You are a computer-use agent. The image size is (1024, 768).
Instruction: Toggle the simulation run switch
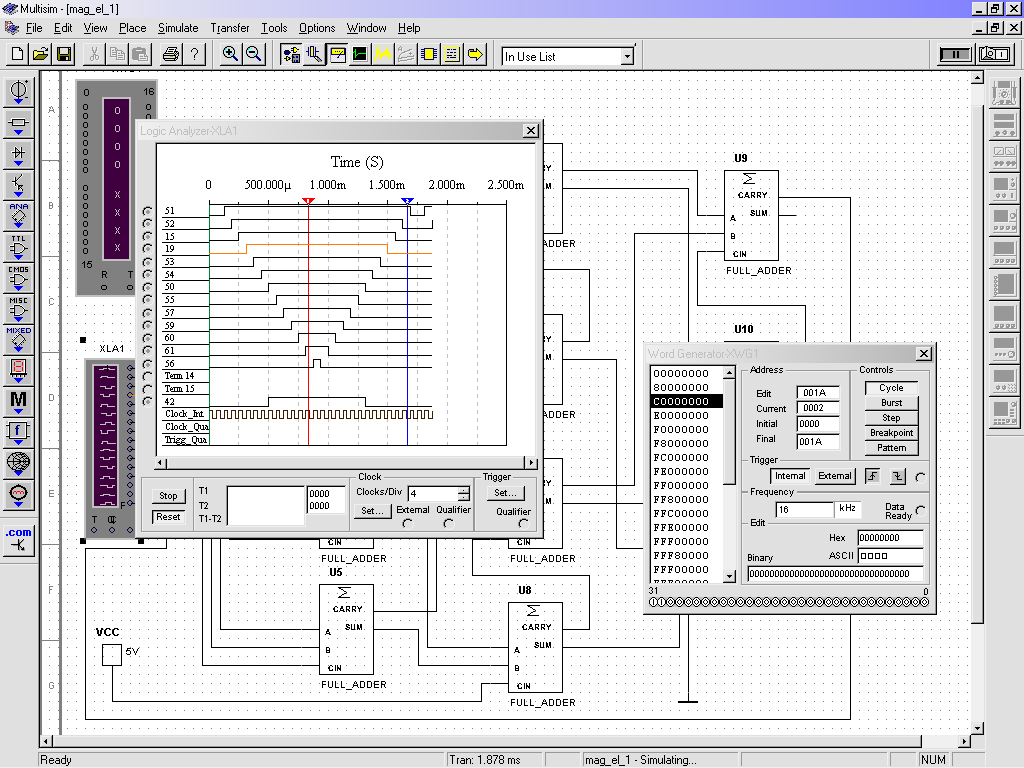(x=995, y=54)
